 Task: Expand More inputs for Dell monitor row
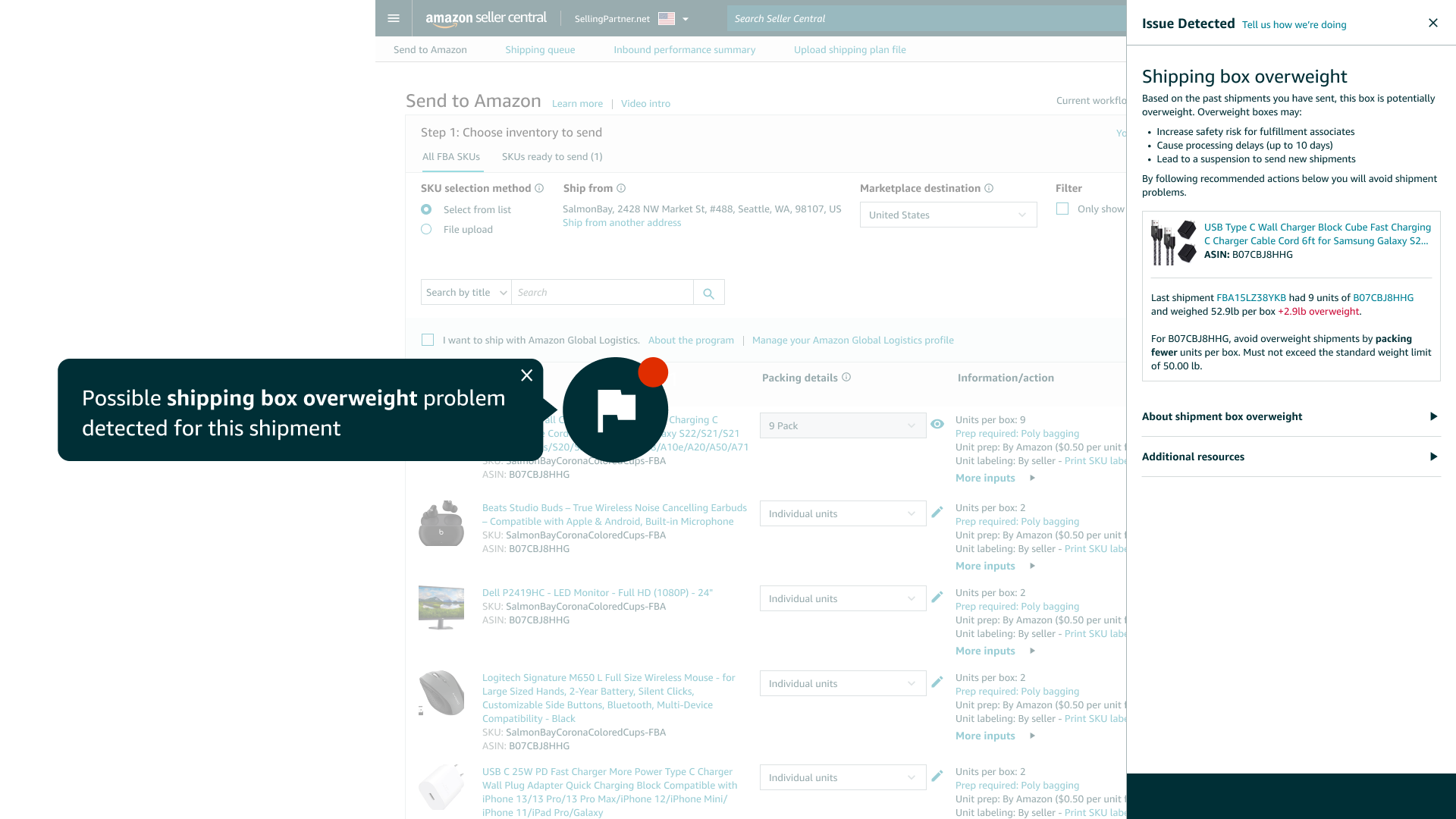pos(995,651)
